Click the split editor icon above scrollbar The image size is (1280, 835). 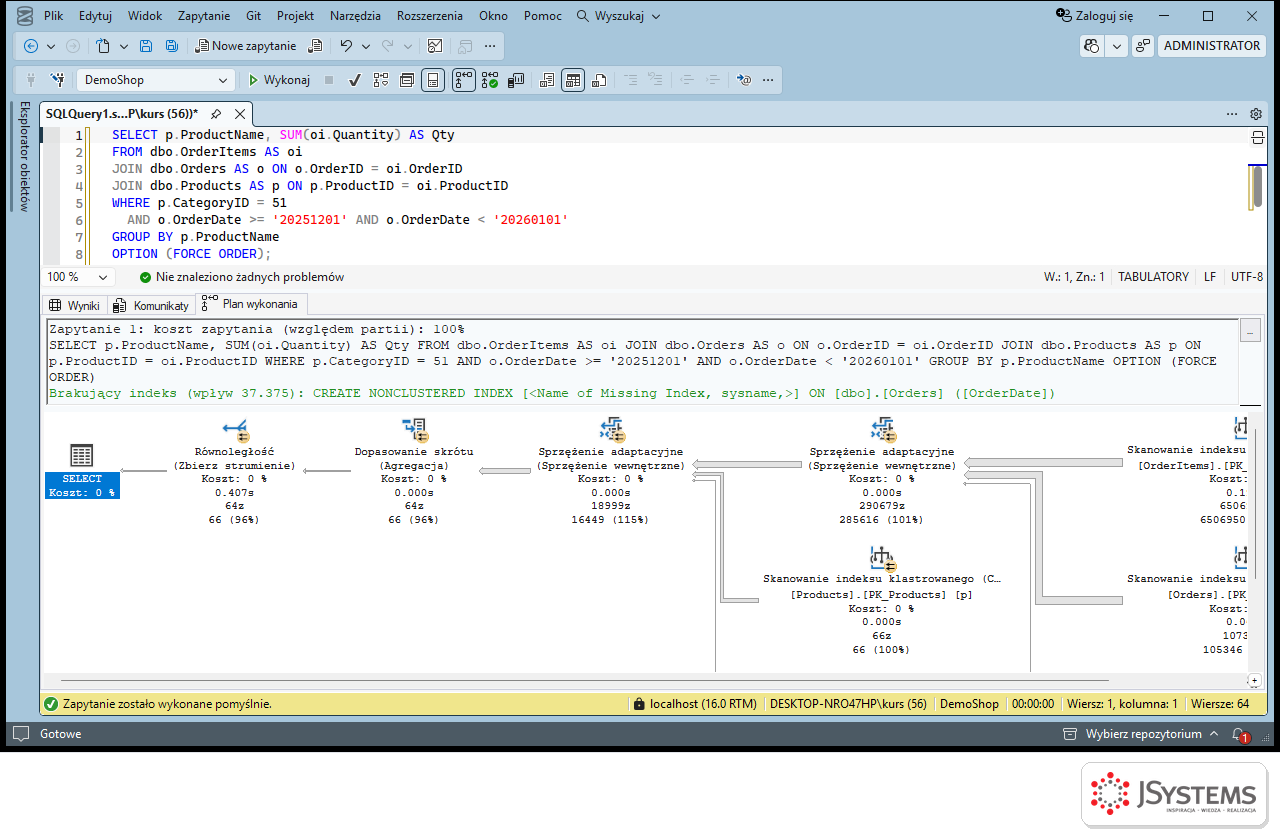click(x=1258, y=138)
